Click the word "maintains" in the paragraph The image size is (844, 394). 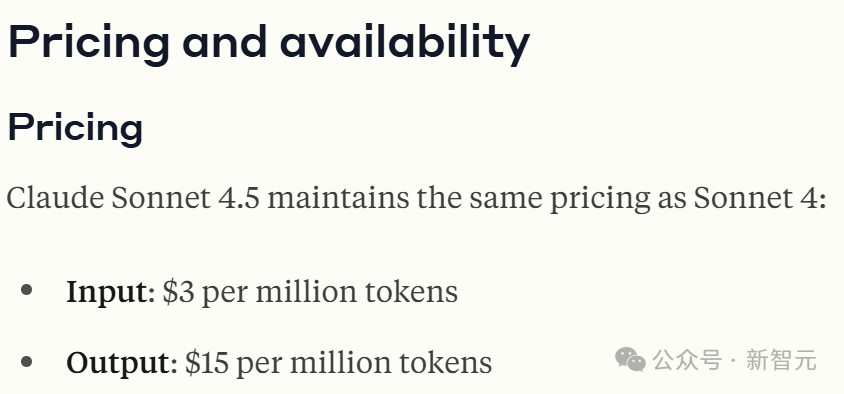[x=338, y=198]
